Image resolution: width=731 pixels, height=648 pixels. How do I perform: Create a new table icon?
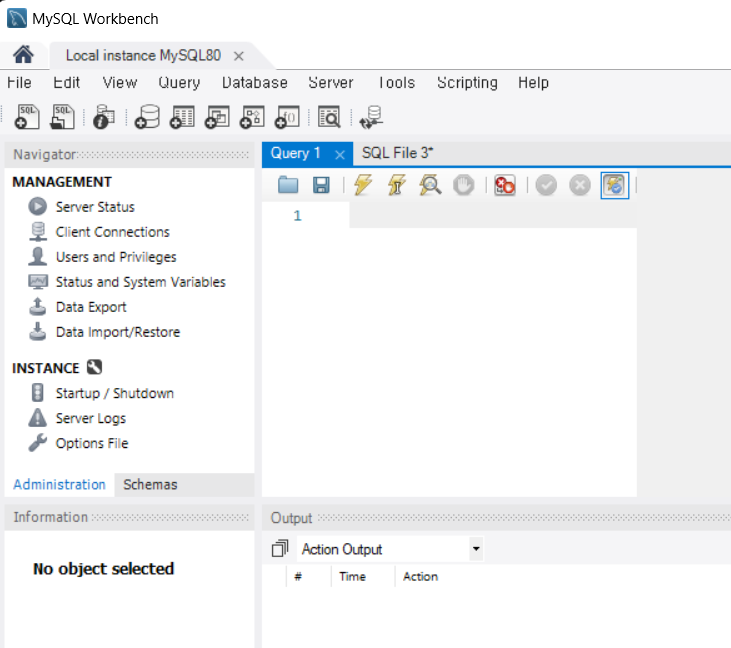182,117
